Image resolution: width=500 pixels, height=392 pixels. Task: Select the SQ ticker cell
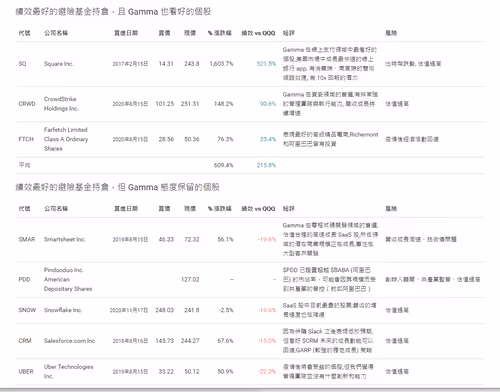click(22, 64)
